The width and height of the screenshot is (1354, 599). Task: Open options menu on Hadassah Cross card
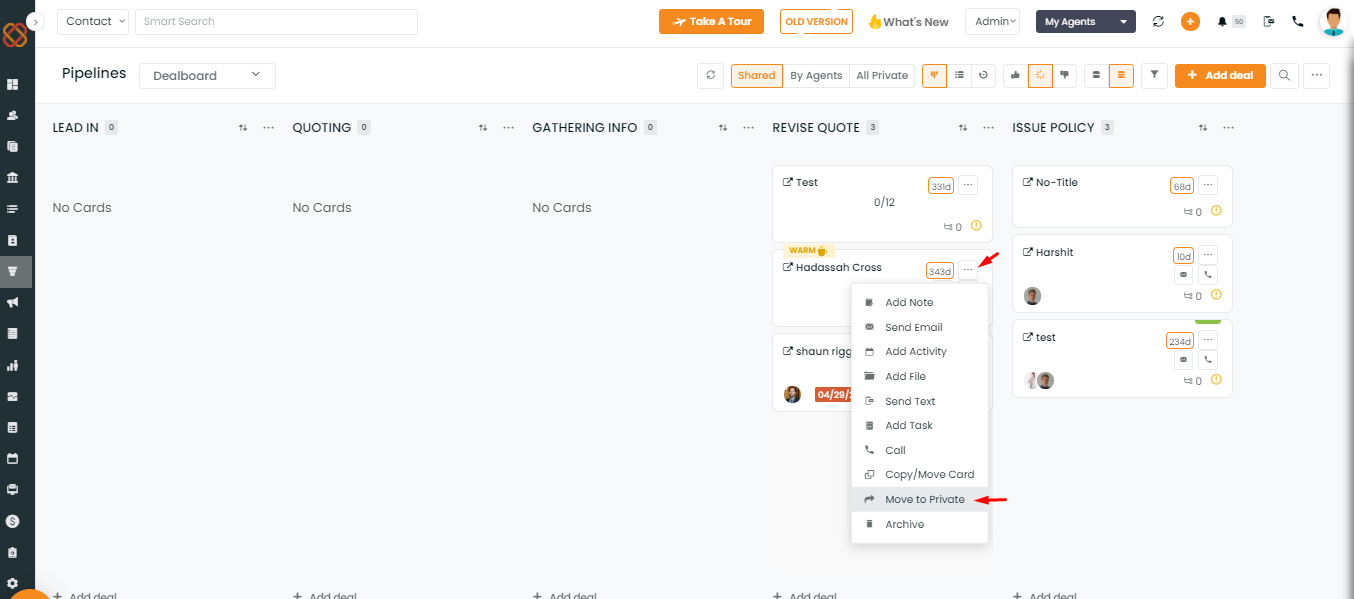[x=967, y=270]
